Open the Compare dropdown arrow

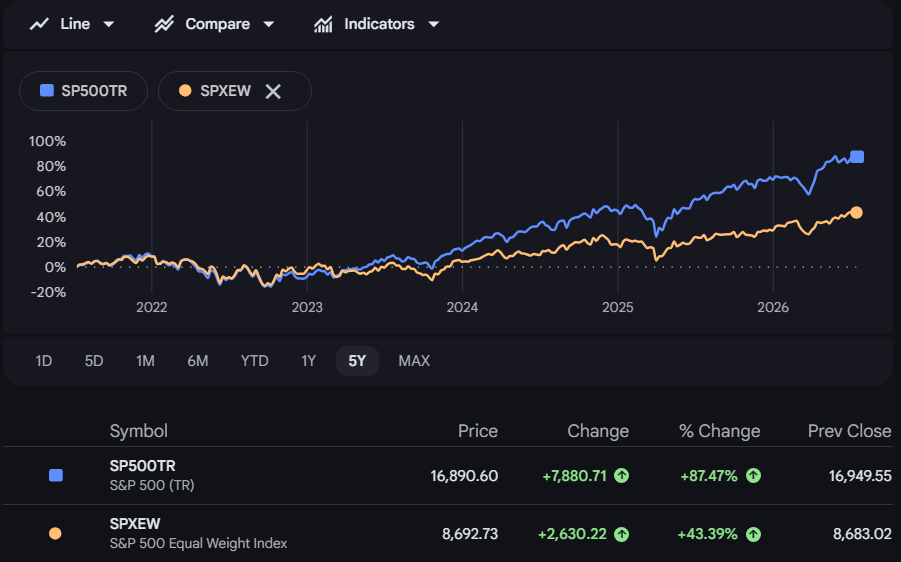point(268,24)
